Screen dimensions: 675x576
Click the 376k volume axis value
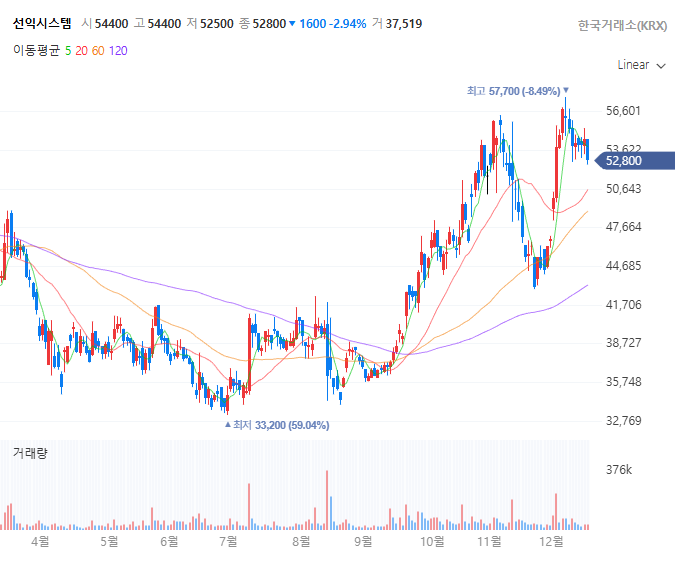point(619,470)
